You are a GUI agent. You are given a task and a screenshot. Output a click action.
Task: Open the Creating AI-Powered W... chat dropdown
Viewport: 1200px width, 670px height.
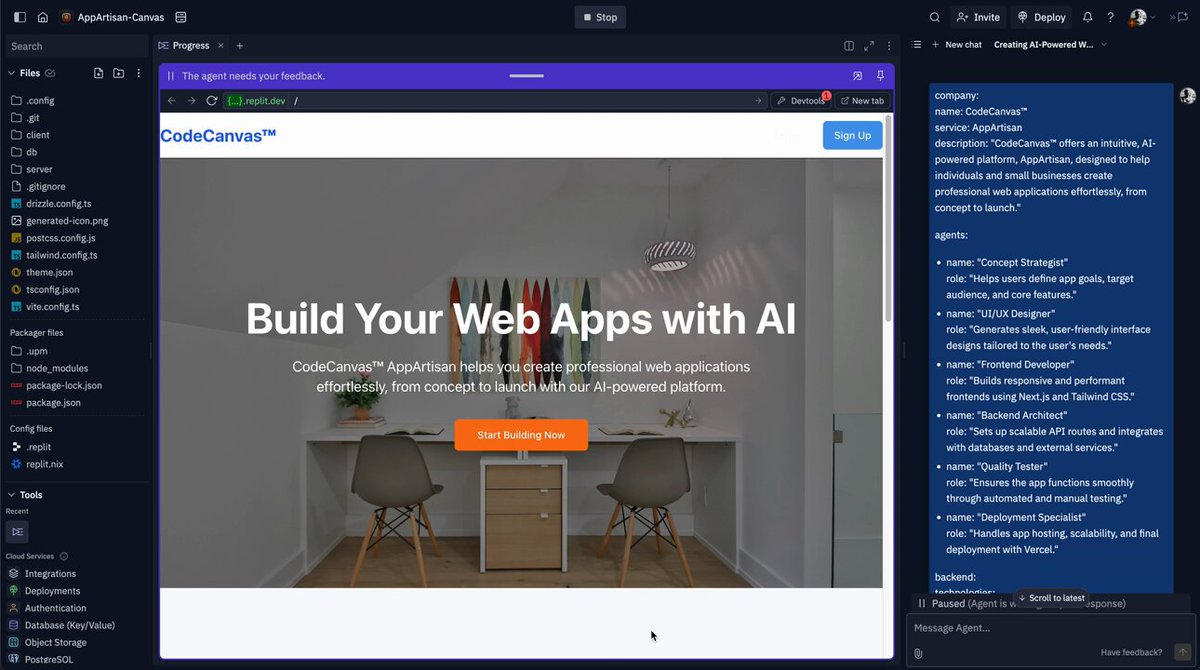pyautogui.click(x=1050, y=45)
